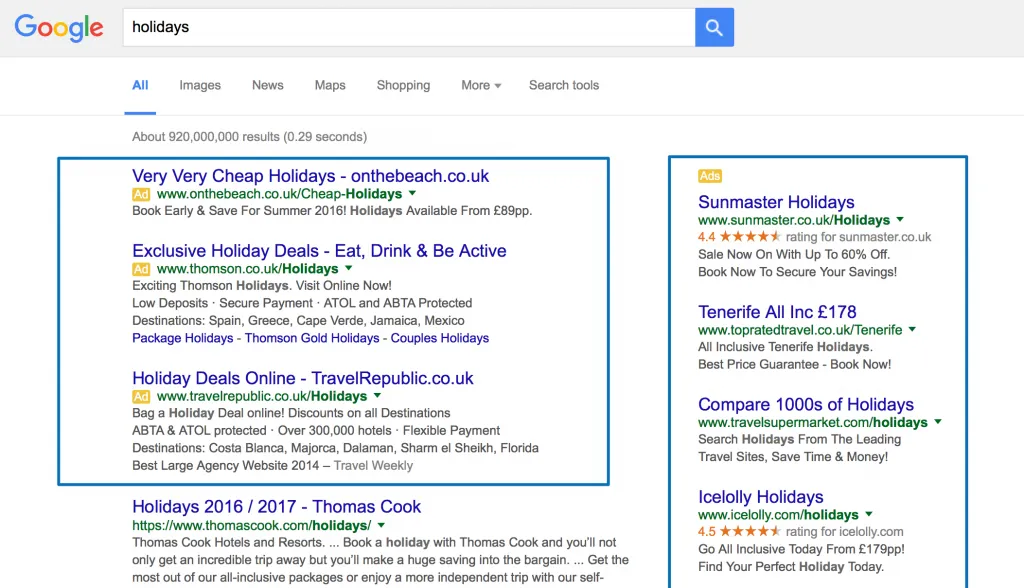The image size is (1024, 588).
Task: Click the Ad badge beside onthebeach.co.uk URL
Action: pos(141,194)
